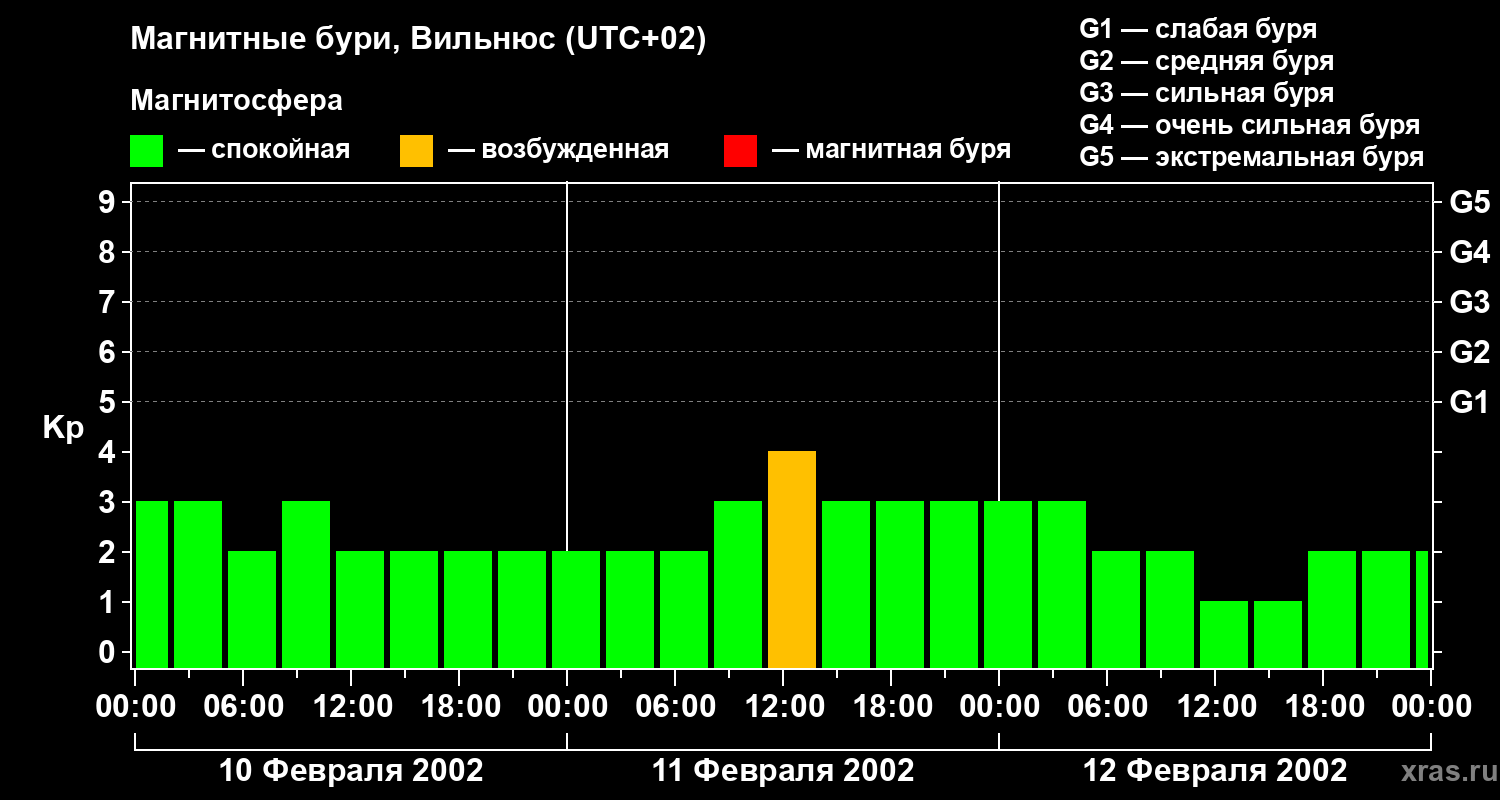Click the "G3 — сильная буря" legend line

pyautogui.click(x=1206, y=93)
